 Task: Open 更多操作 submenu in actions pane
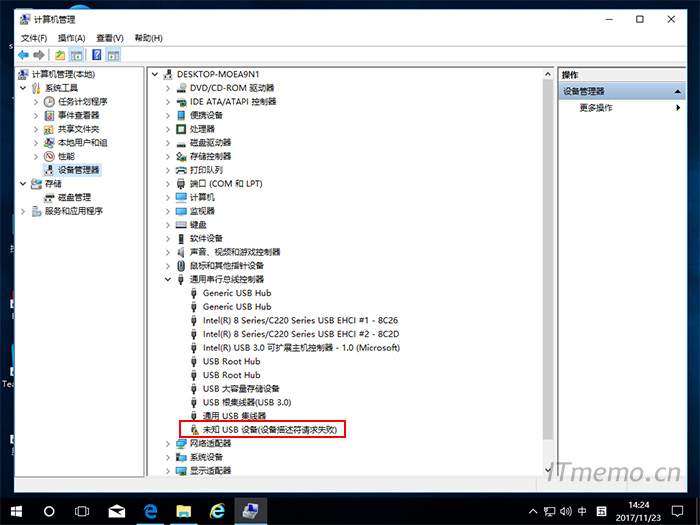coord(622,108)
